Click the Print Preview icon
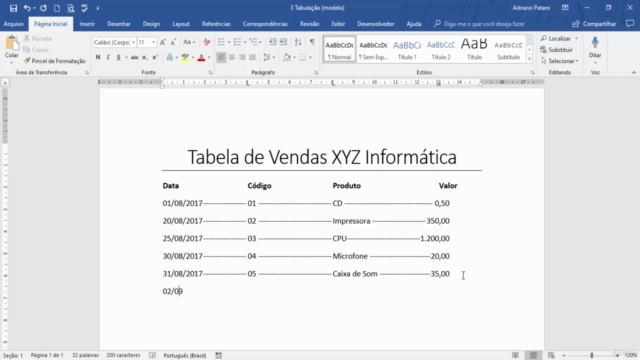This screenshot has height=360, width=640. (x=71, y=8)
